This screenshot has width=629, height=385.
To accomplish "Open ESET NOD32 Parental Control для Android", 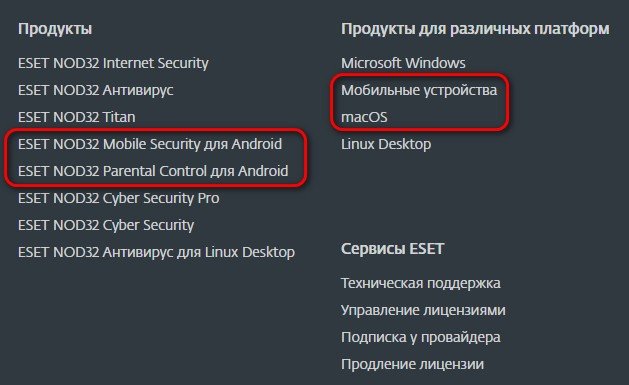I will 153,172.
